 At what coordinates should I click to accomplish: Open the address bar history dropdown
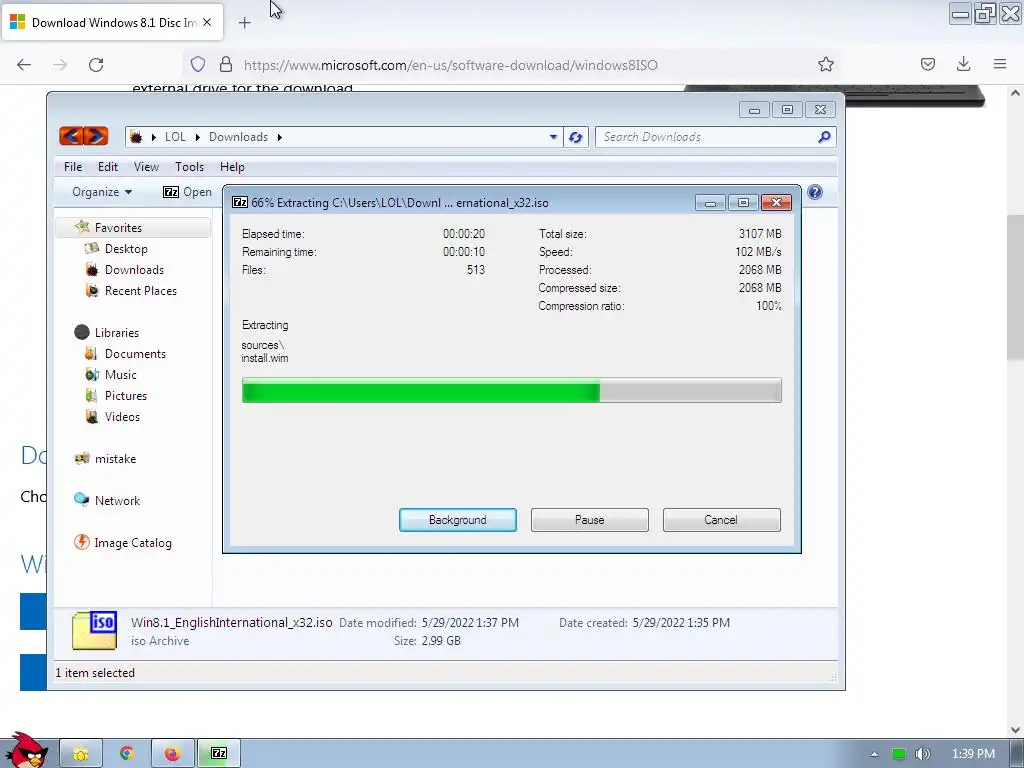(553, 137)
